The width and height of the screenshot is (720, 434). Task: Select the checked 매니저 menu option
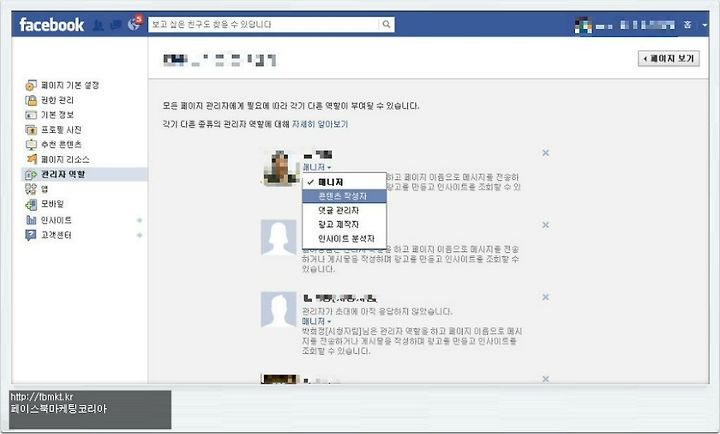pos(344,182)
